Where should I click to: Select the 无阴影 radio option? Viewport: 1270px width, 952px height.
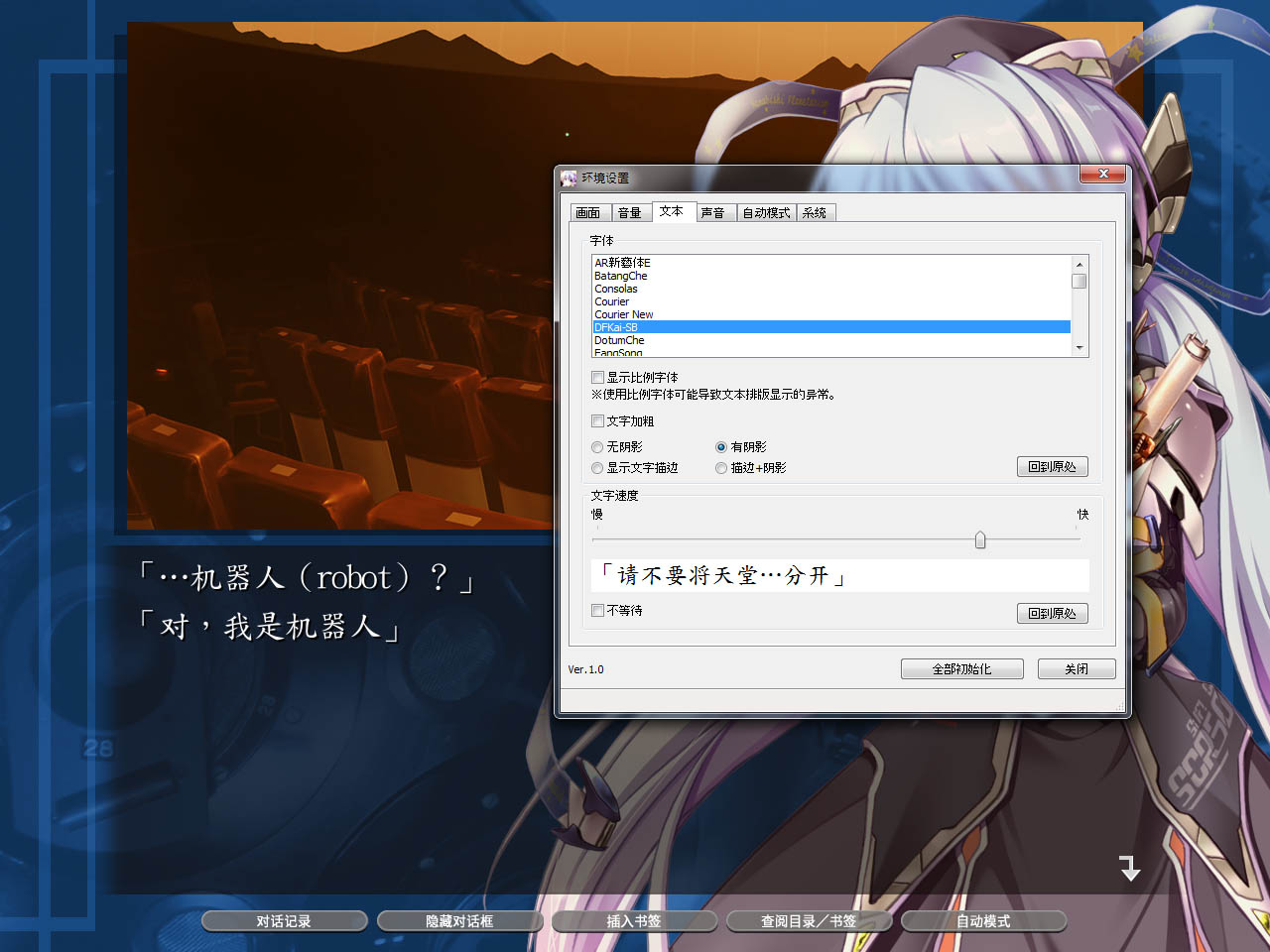pyautogui.click(x=597, y=447)
